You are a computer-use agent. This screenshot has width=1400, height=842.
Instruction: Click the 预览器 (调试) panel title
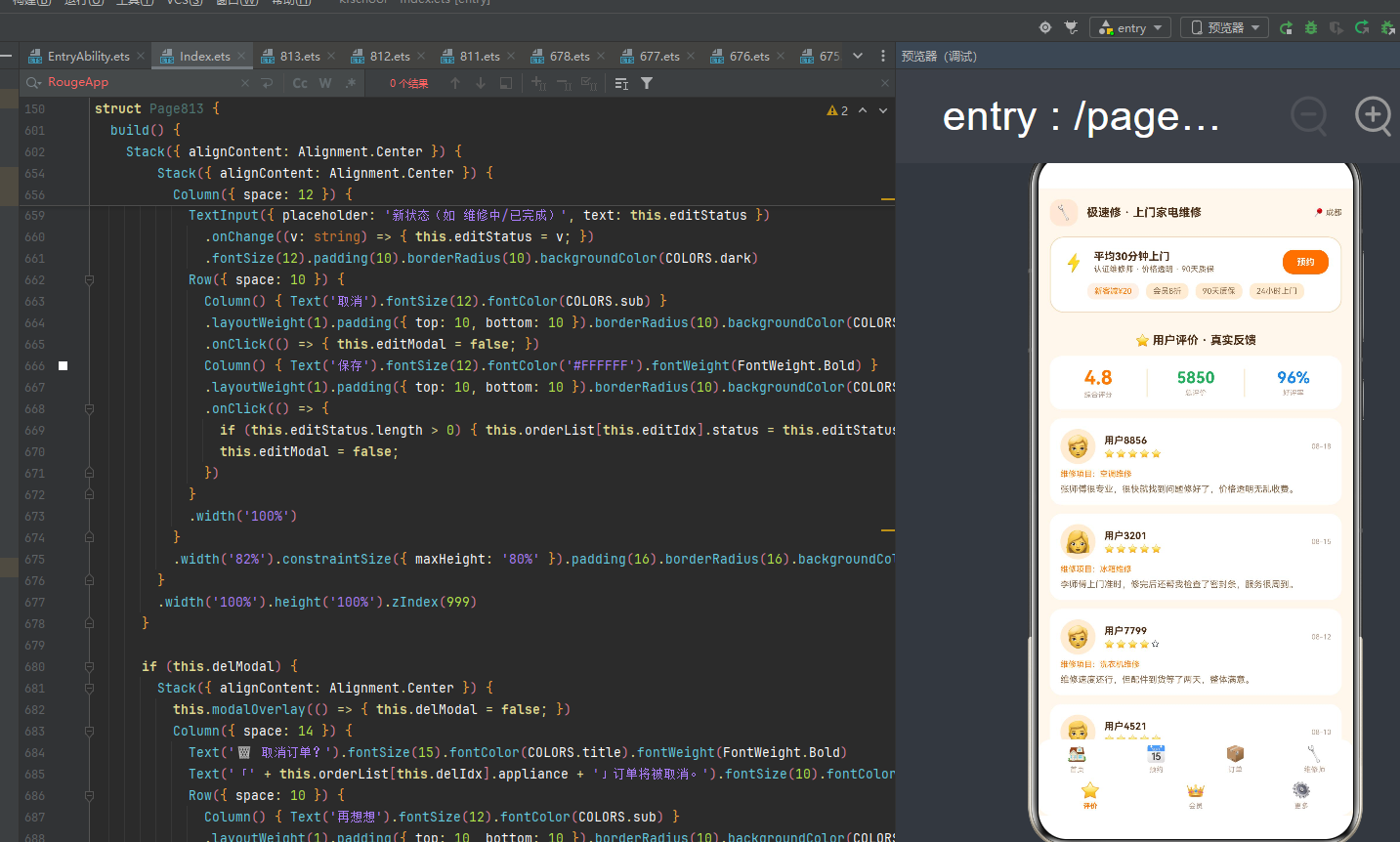click(939, 56)
